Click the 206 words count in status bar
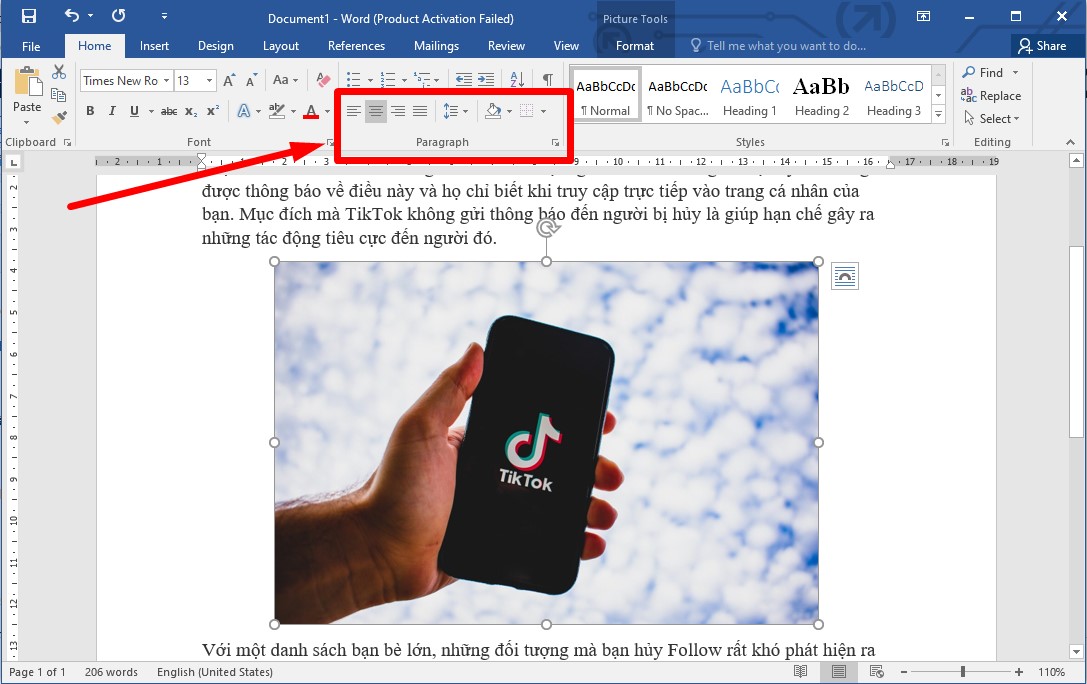 [111, 672]
